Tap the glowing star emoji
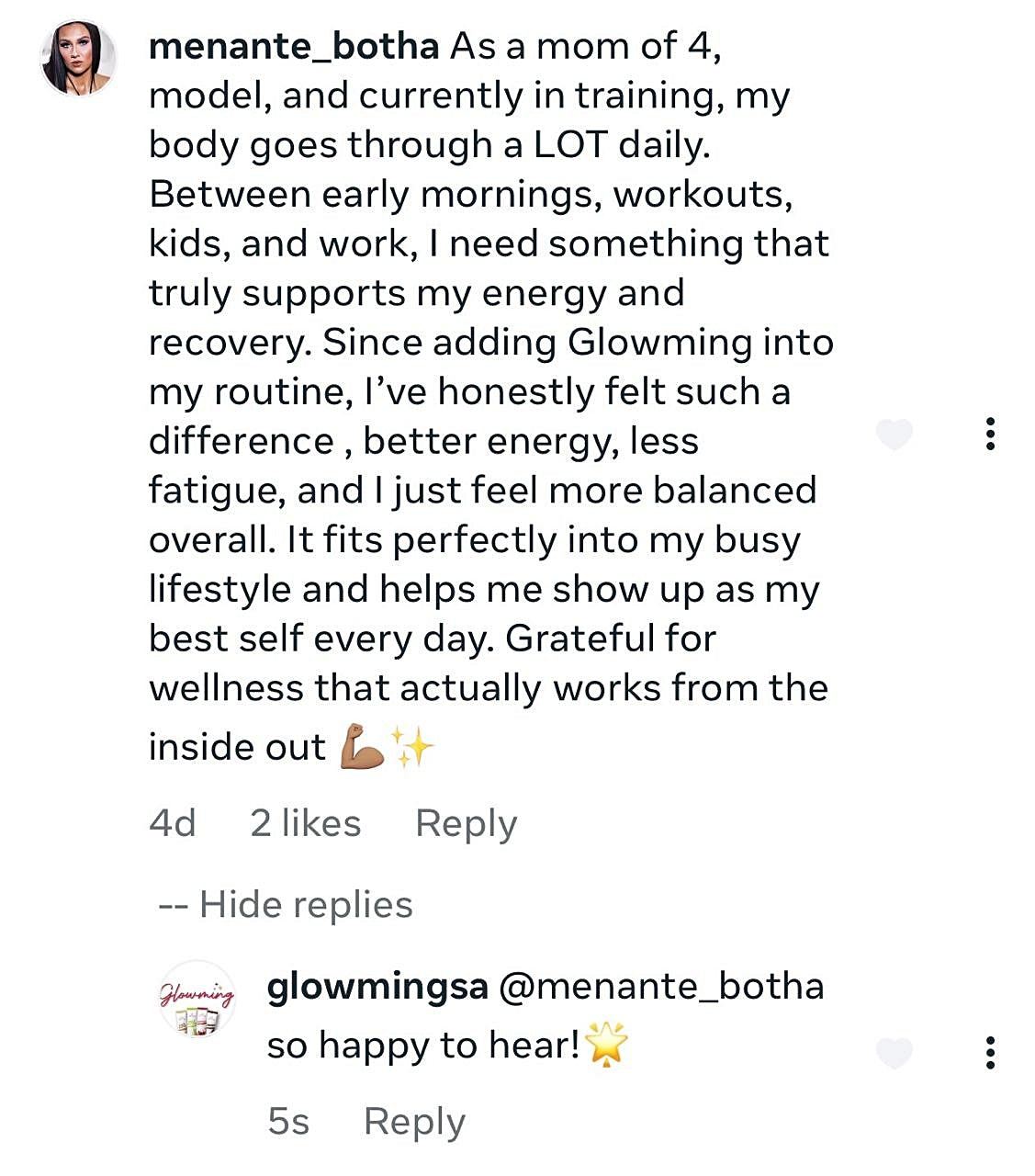Screen dimensions: 1035x1176 tap(607, 1046)
